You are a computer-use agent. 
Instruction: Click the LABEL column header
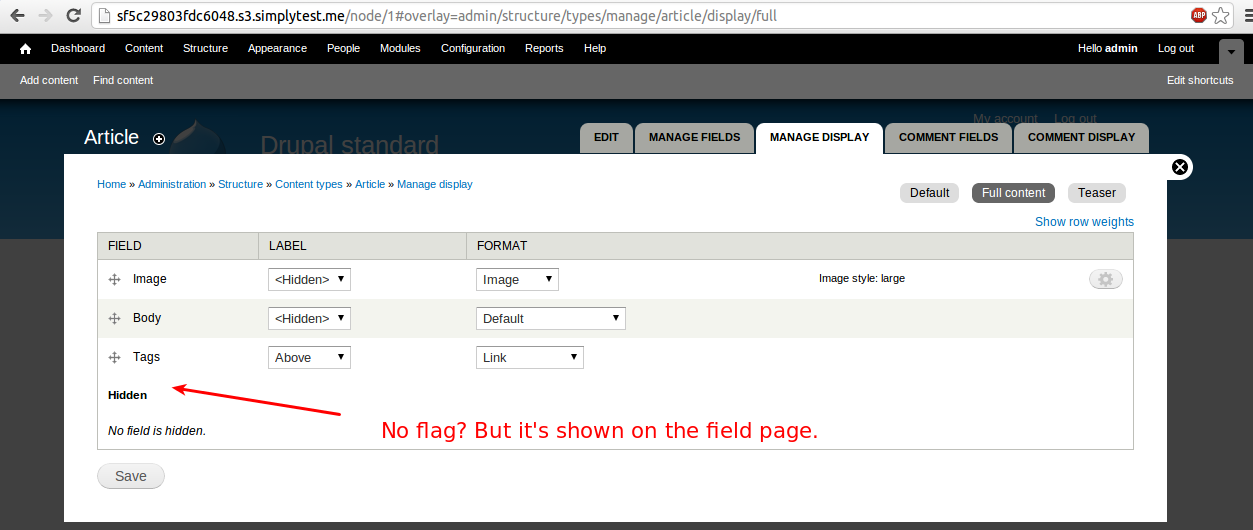[x=288, y=246]
